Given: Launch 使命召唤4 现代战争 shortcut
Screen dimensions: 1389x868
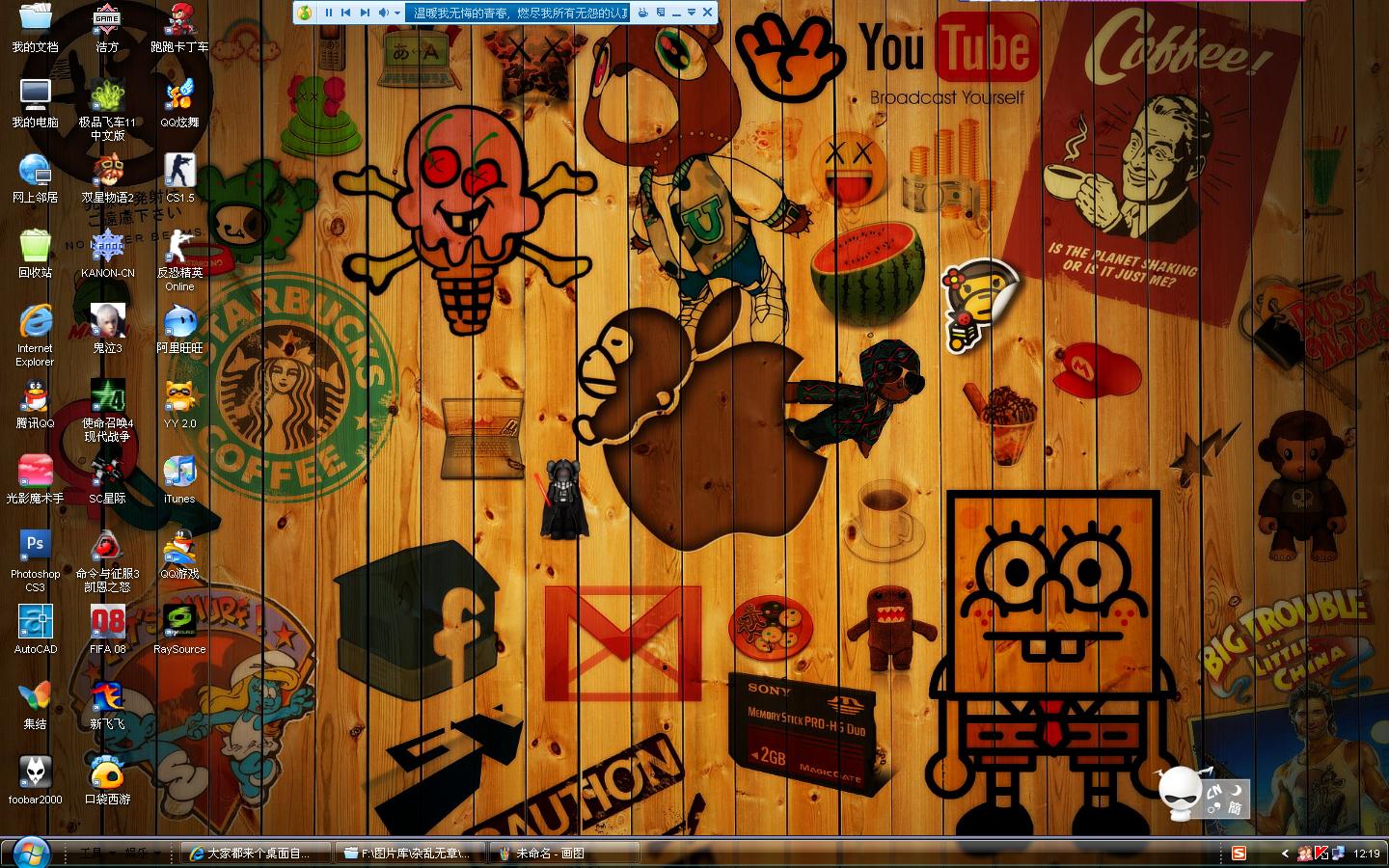Looking at the screenshot, I should pos(107,410).
